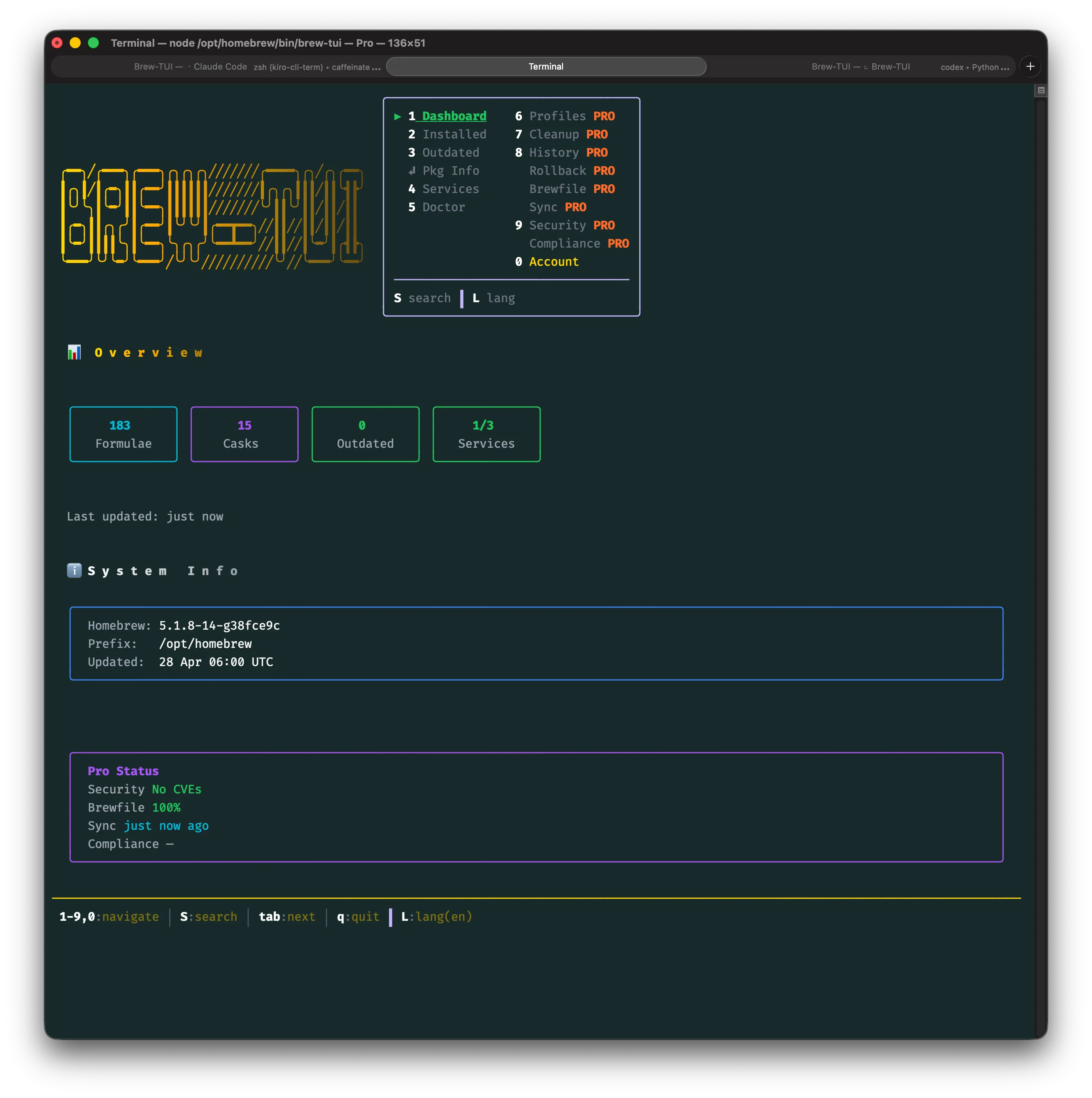Minimize the window with the yellow button

click(x=75, y=43)
